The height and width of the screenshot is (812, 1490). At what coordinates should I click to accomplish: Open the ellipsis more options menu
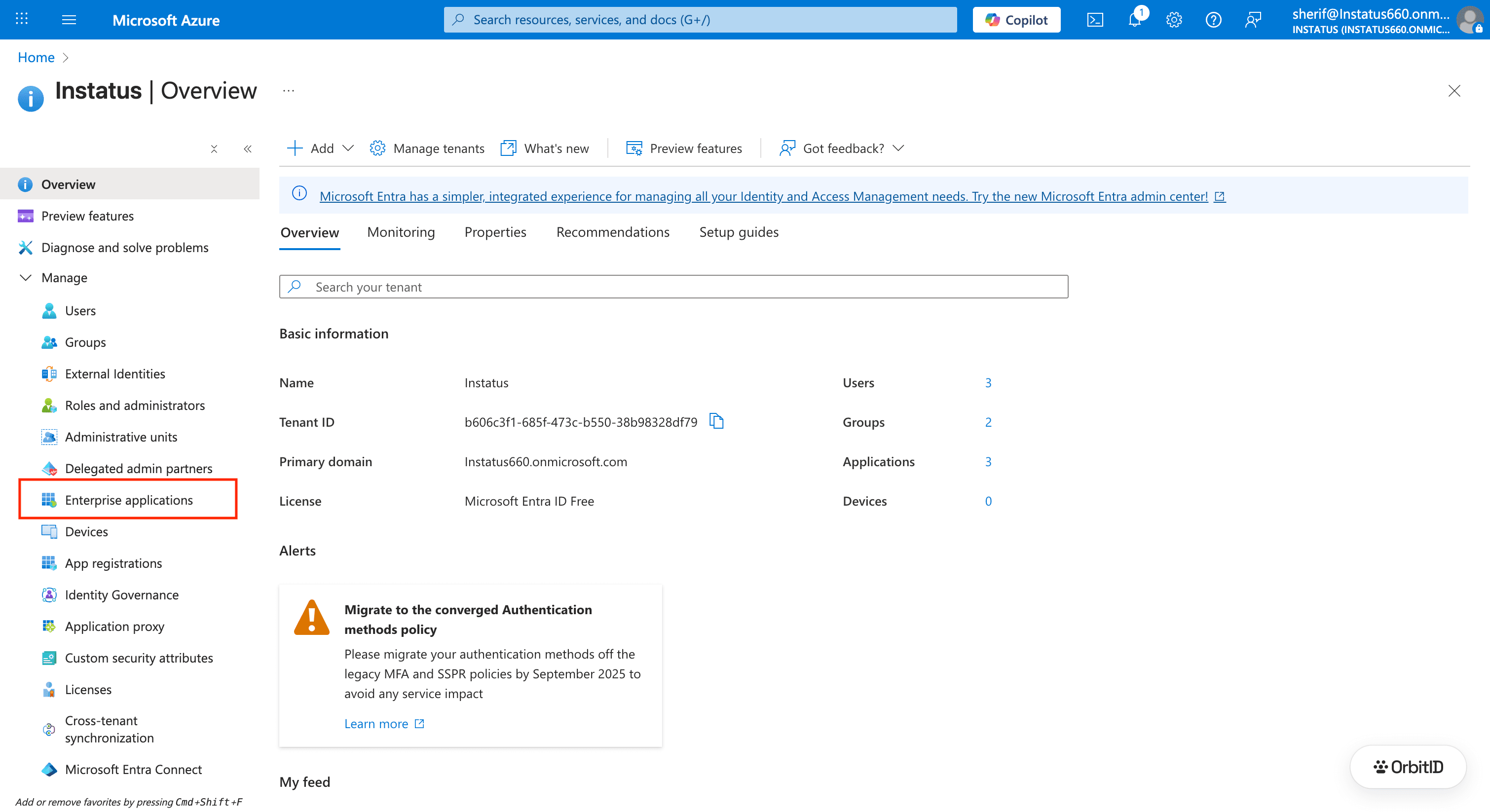pos(288,91)
